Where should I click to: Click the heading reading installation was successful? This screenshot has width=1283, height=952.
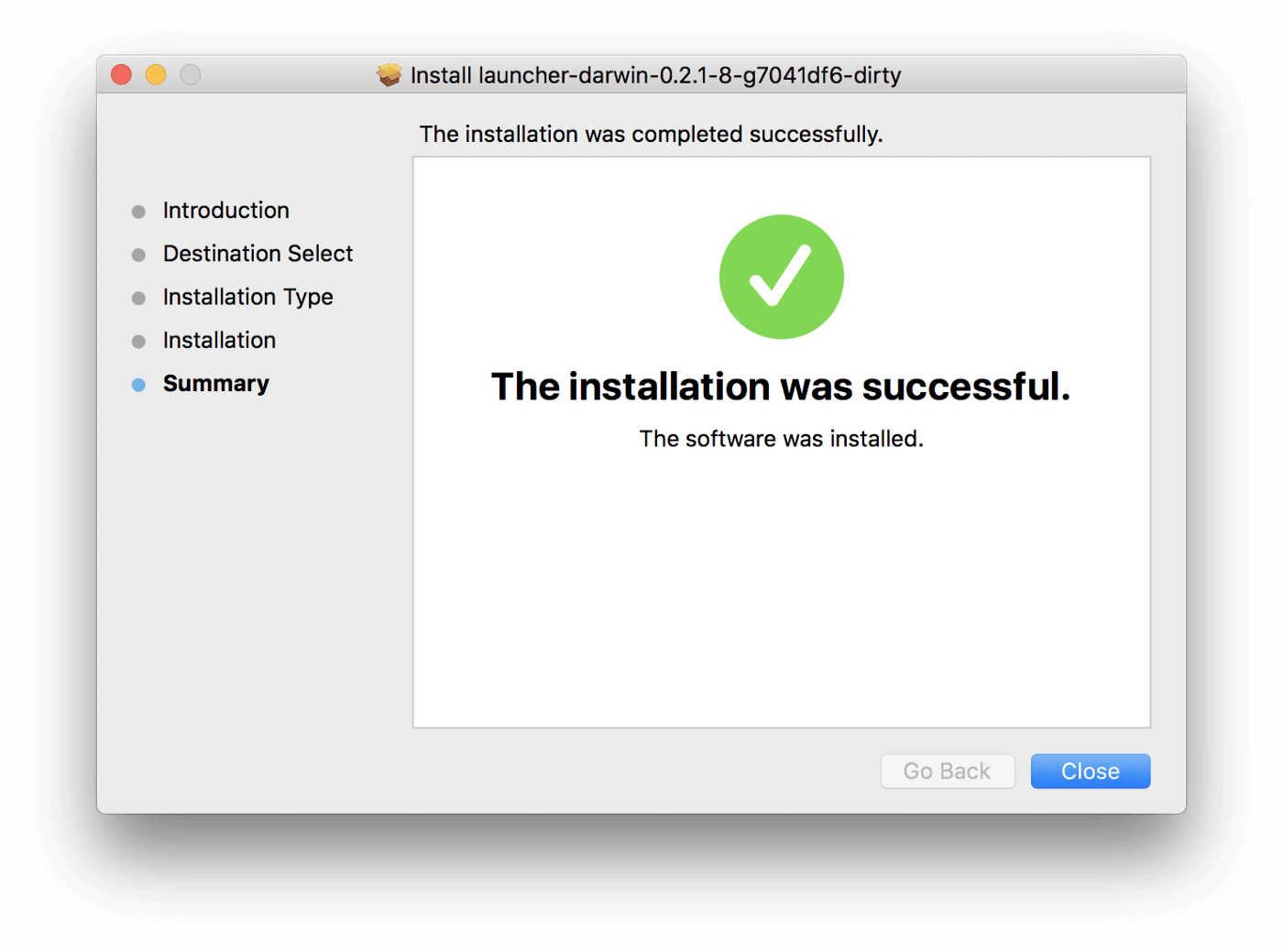pyautogui.click(x=781, y=386)
